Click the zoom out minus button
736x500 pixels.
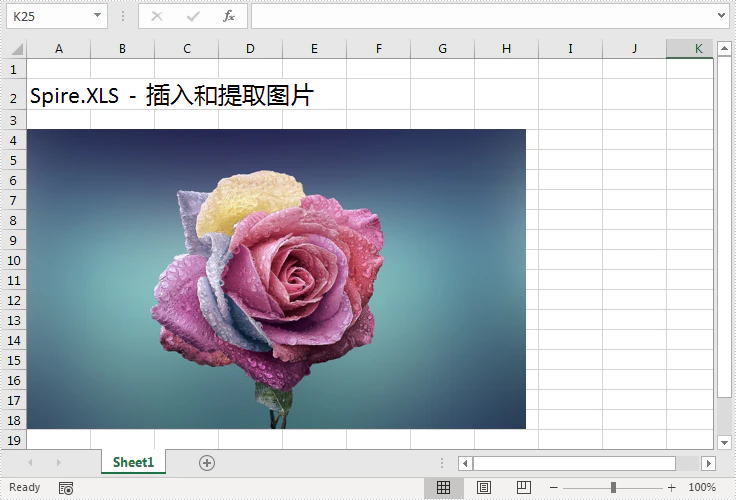click(x=554, y=488)
